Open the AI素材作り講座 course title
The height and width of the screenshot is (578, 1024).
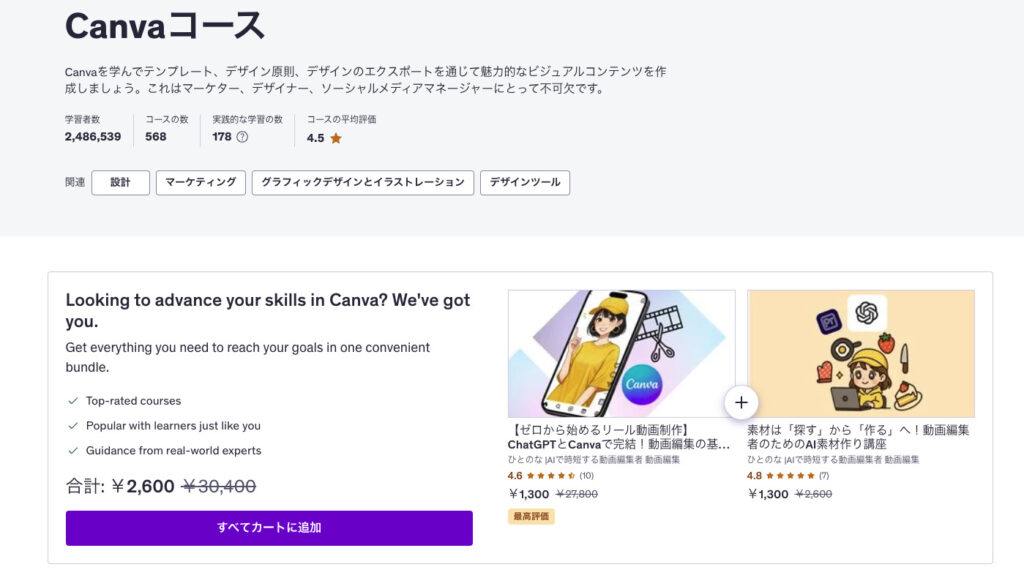pos(858,437)
